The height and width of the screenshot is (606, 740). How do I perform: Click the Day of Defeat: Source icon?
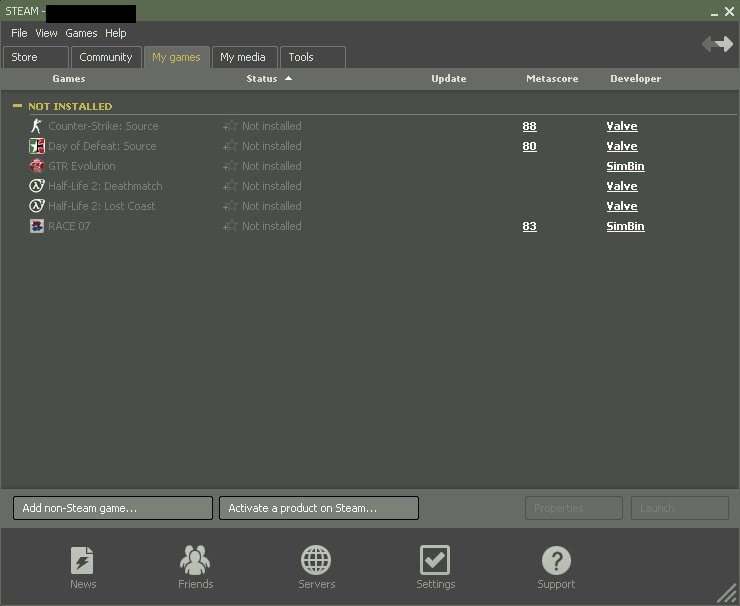tap(37, 146)
